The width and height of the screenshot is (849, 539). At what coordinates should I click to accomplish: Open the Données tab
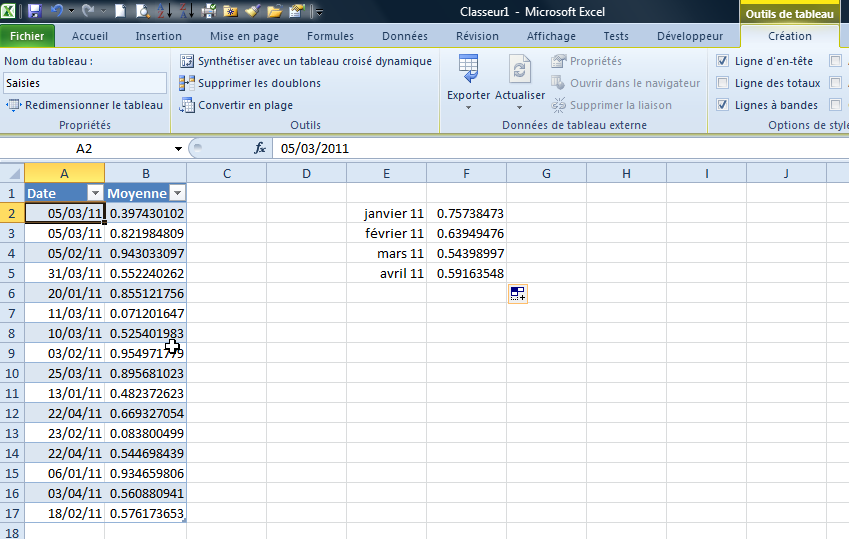[404, 36]
